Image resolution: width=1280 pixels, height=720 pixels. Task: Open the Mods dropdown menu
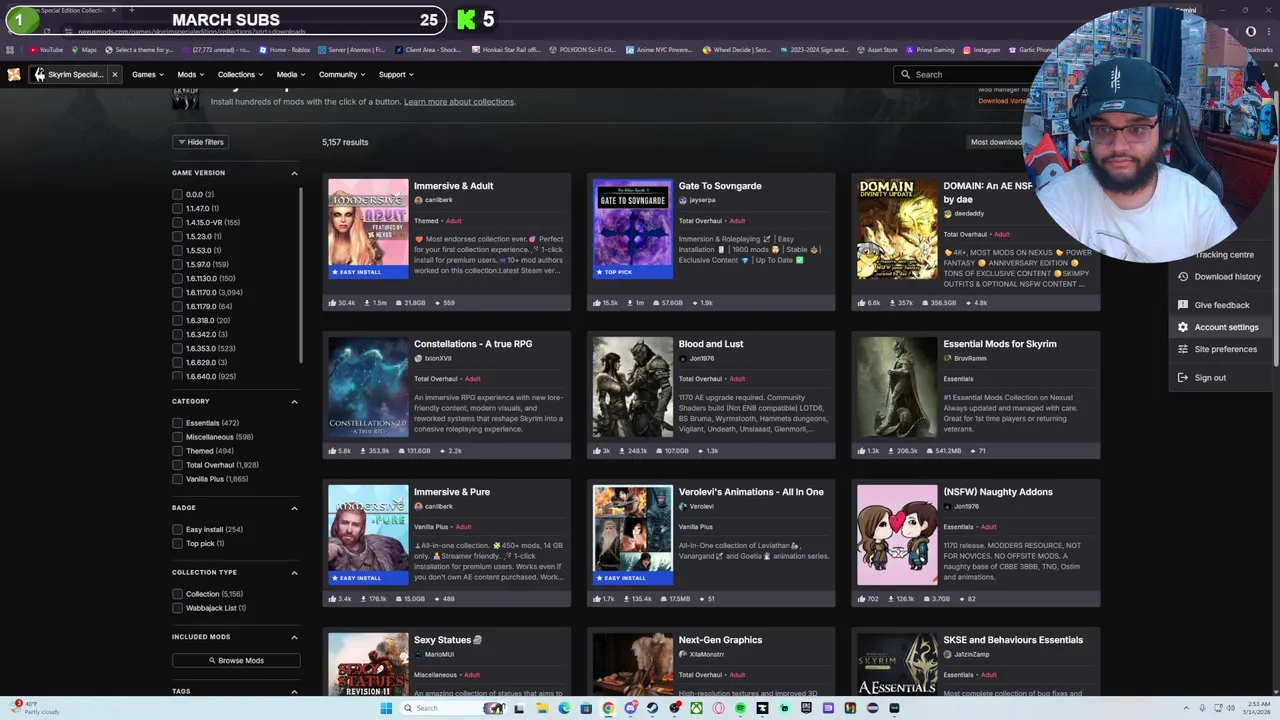(x=190, y=74)
